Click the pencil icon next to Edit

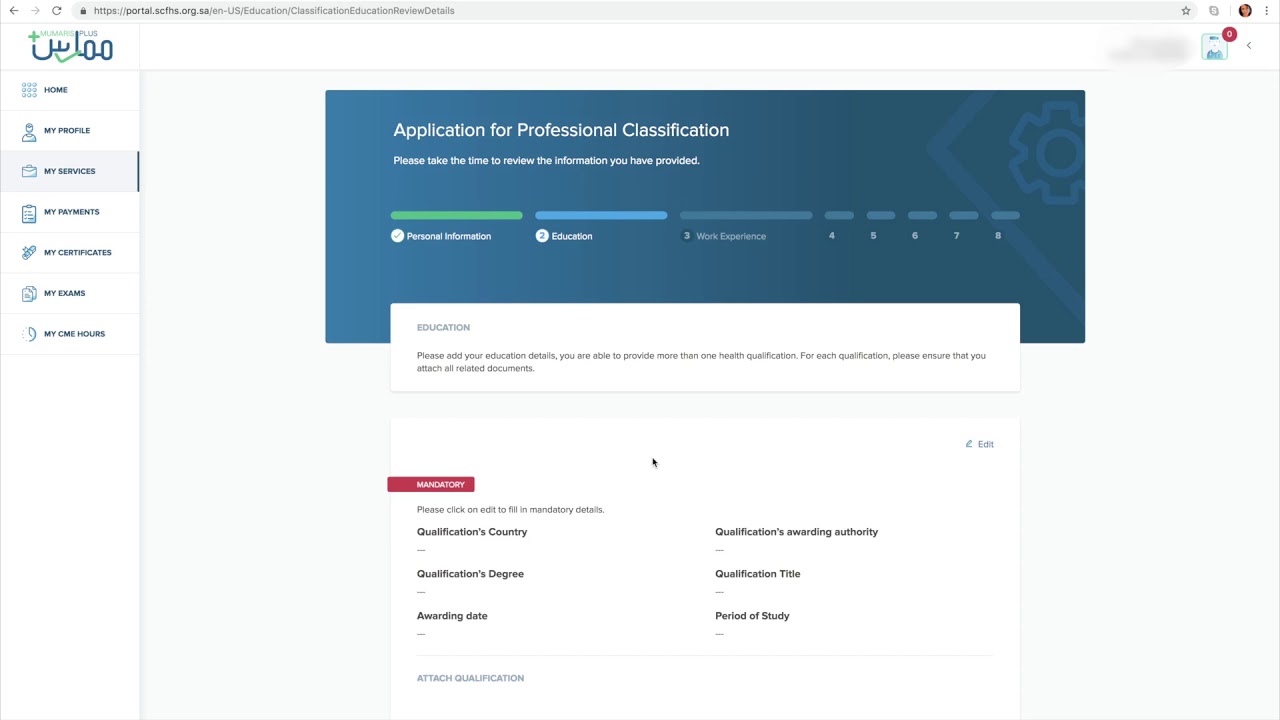coord(969,444)
